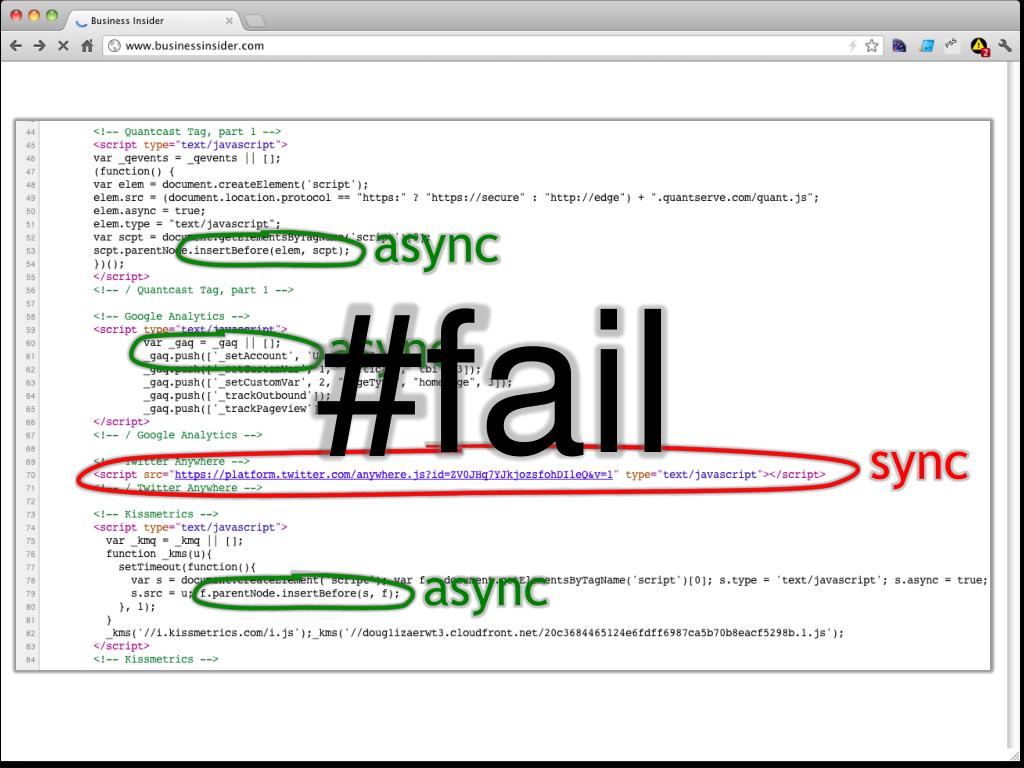Screen dimensions: 1024x768
Task: Stop loading the page
Action: coord(63,46)
